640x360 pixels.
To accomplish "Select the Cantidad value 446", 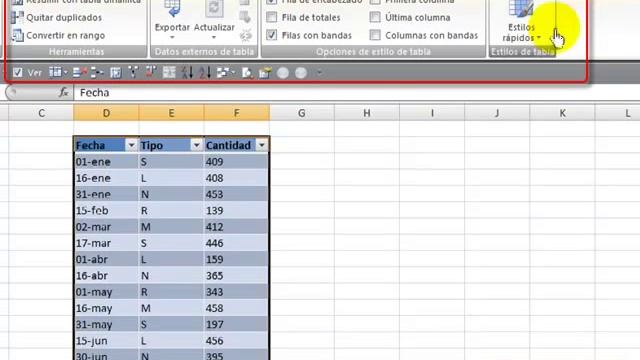I will [236, 243].
